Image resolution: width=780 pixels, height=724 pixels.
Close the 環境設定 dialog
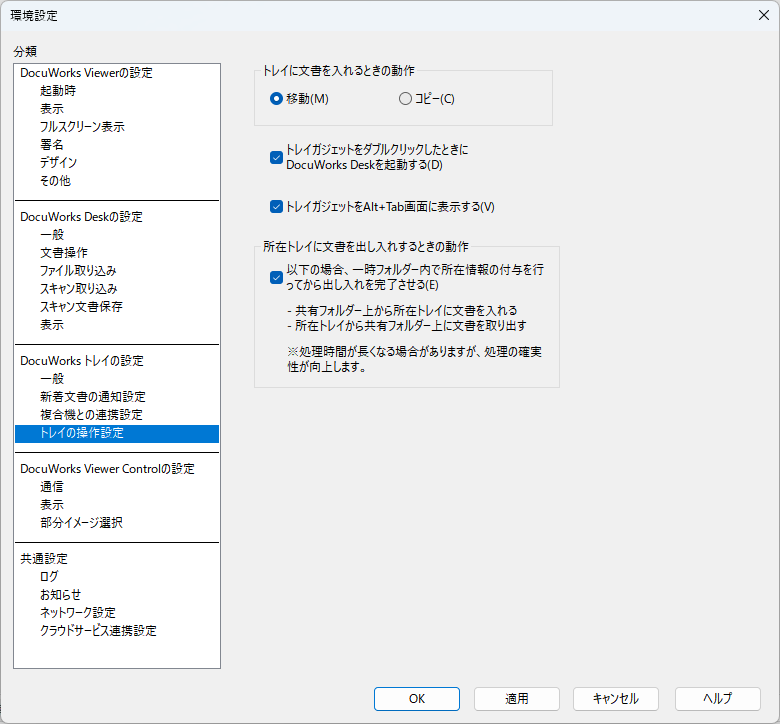(x=764, y=15)
